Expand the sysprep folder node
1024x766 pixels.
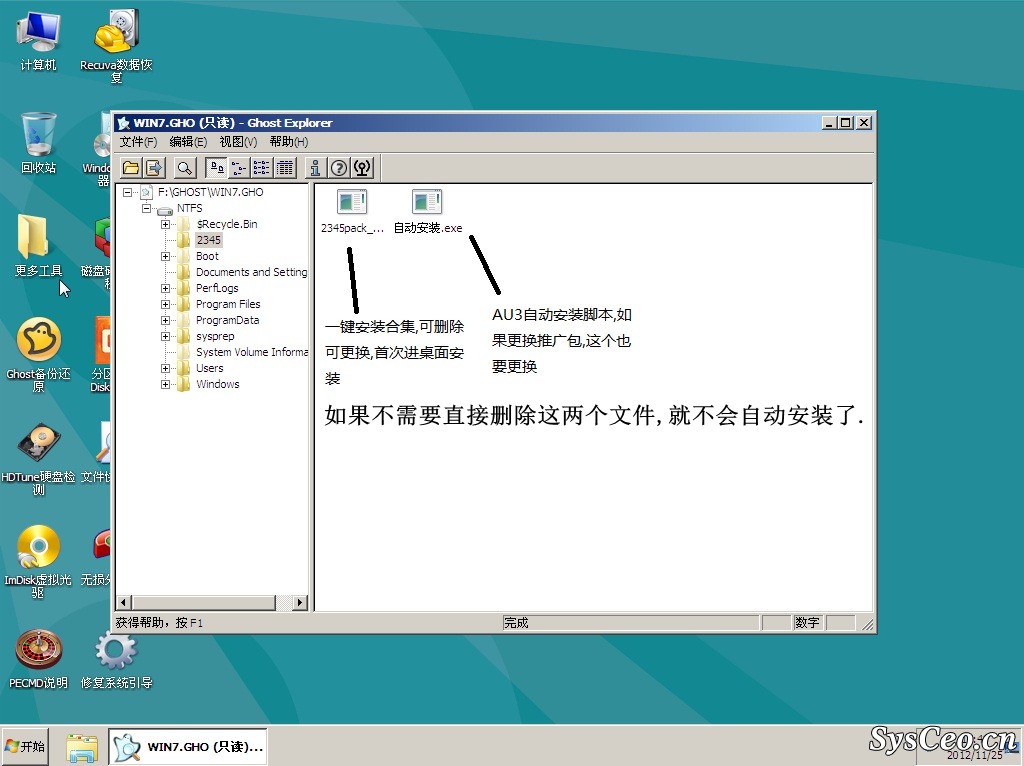pyautogui.click(x=165, y=336)
